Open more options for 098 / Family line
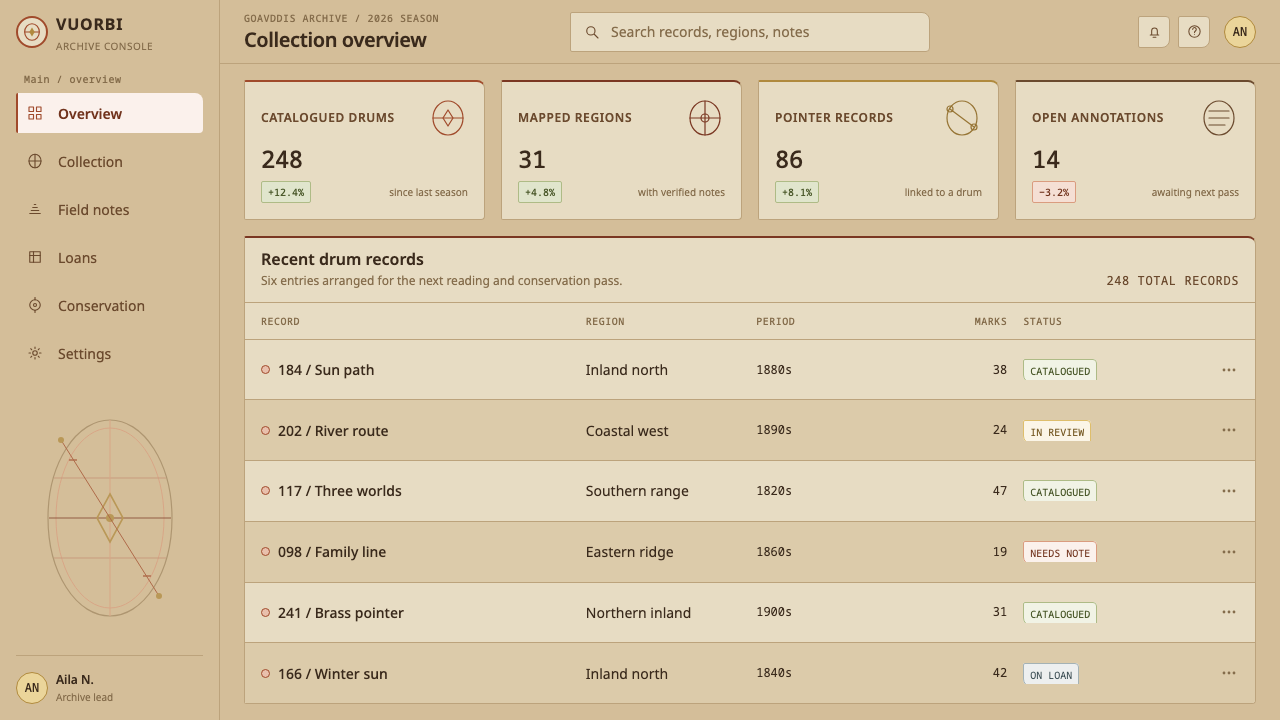This screenshot has width=1280, height=720. pos(1229,552)
